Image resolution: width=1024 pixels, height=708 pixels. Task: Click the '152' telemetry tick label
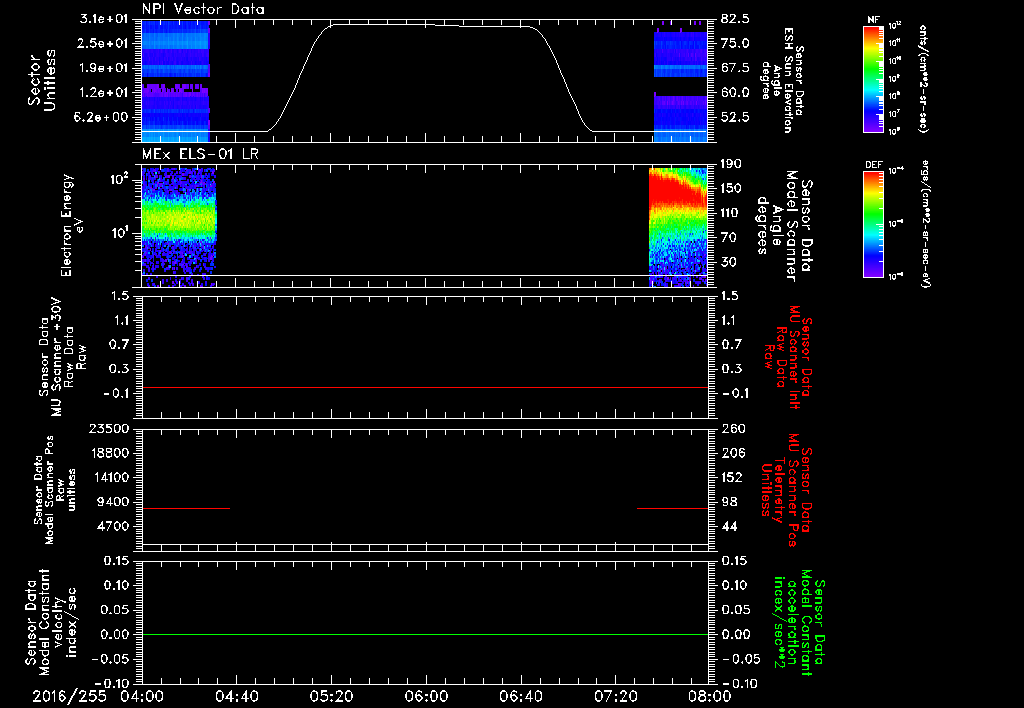pyautogui.click(x=733, y=477)
